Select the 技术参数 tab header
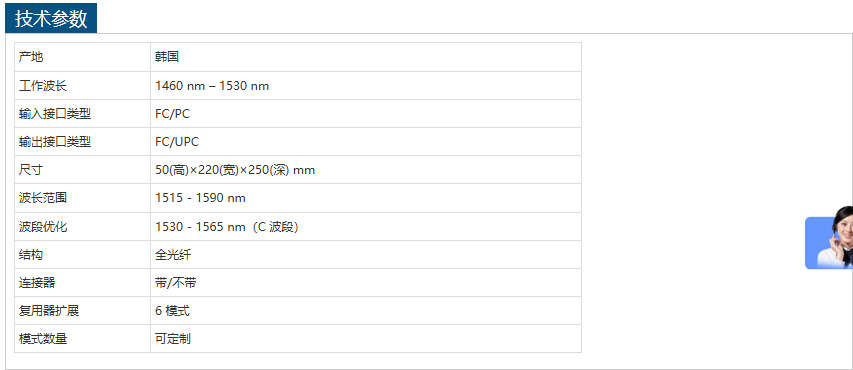 point(51,18)
